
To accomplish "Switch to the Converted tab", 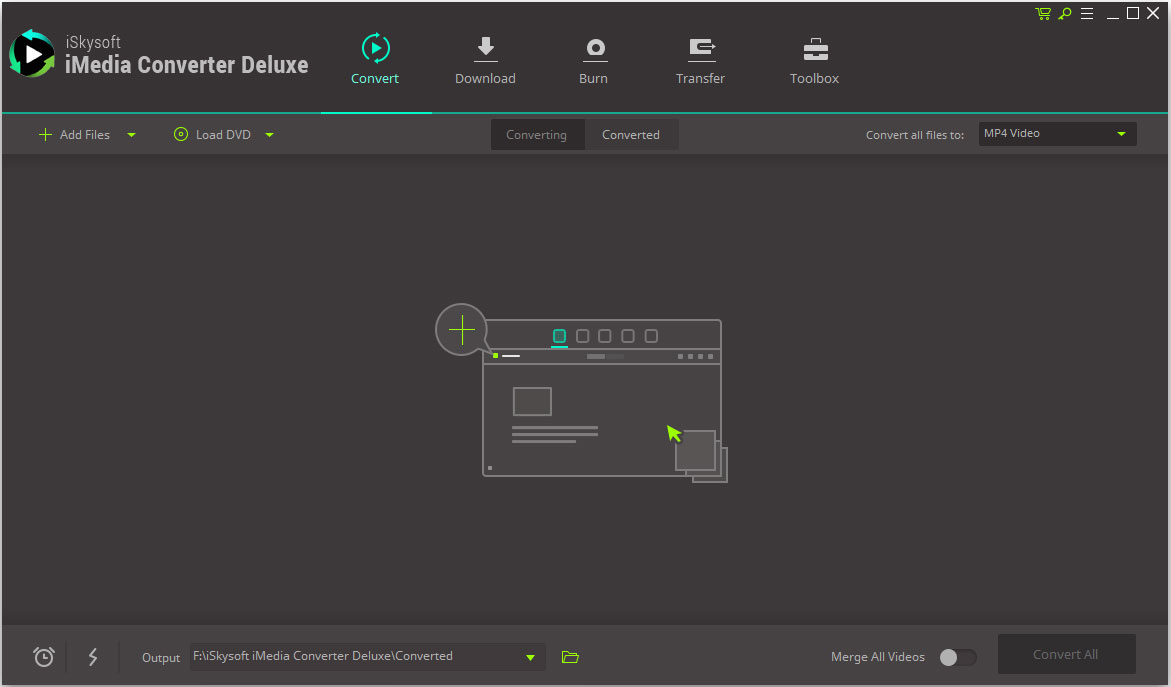I will pyautogui.click(x=630, y=135).
